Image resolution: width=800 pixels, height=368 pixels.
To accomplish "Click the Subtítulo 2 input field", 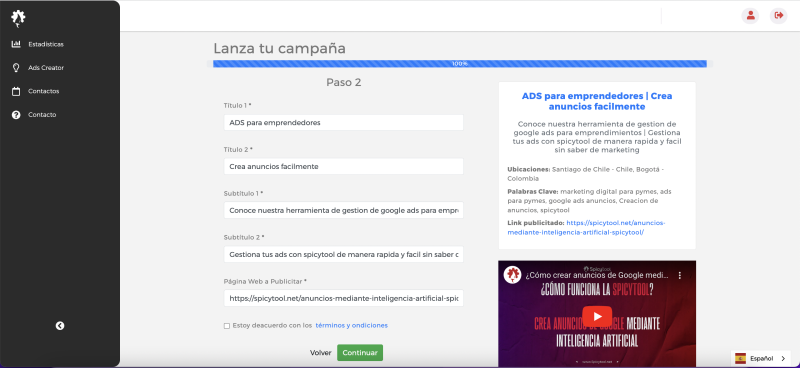I will tap(343, 254).
